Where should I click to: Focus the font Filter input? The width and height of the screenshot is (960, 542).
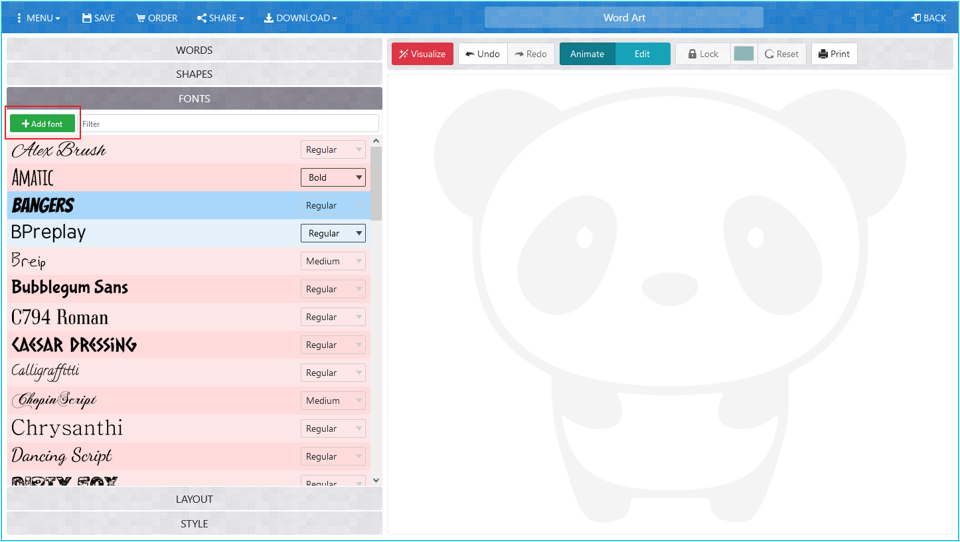[229, 124]
